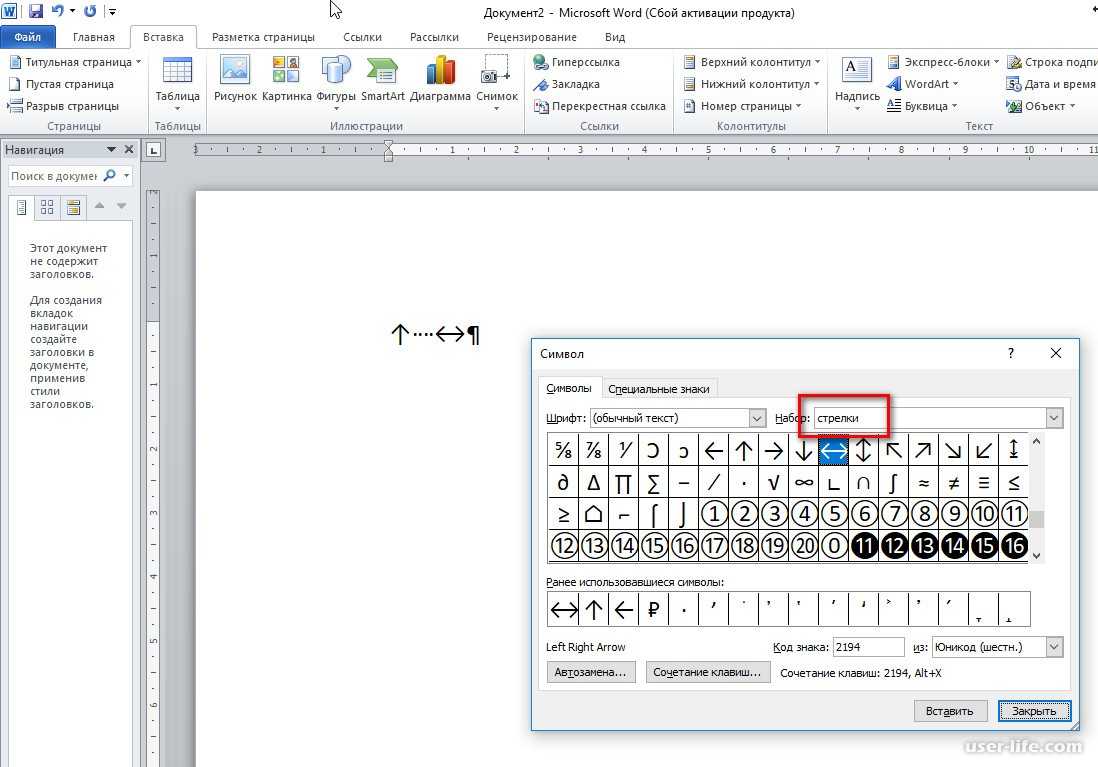Click the Поиск в документе search field

pos(55,176)
